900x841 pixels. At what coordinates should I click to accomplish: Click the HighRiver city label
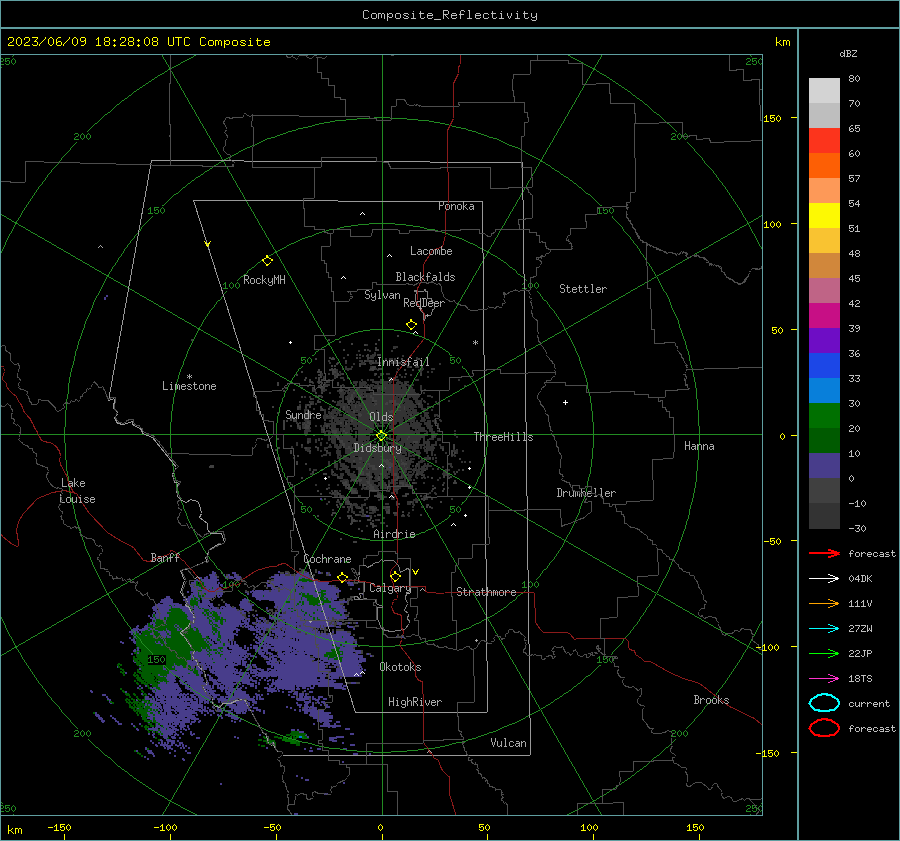tap(415, 702)
